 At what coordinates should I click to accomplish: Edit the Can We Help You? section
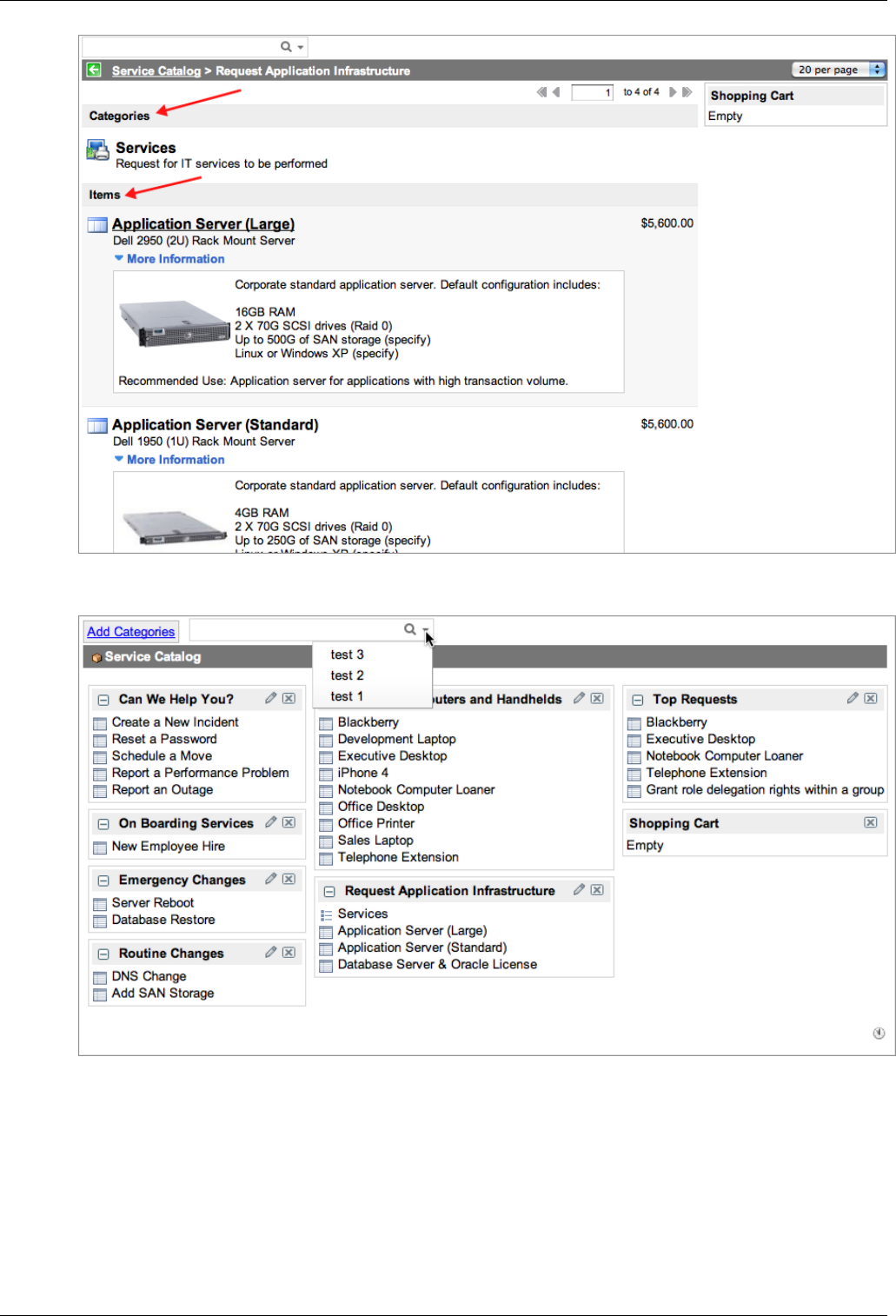pos(271,698)
